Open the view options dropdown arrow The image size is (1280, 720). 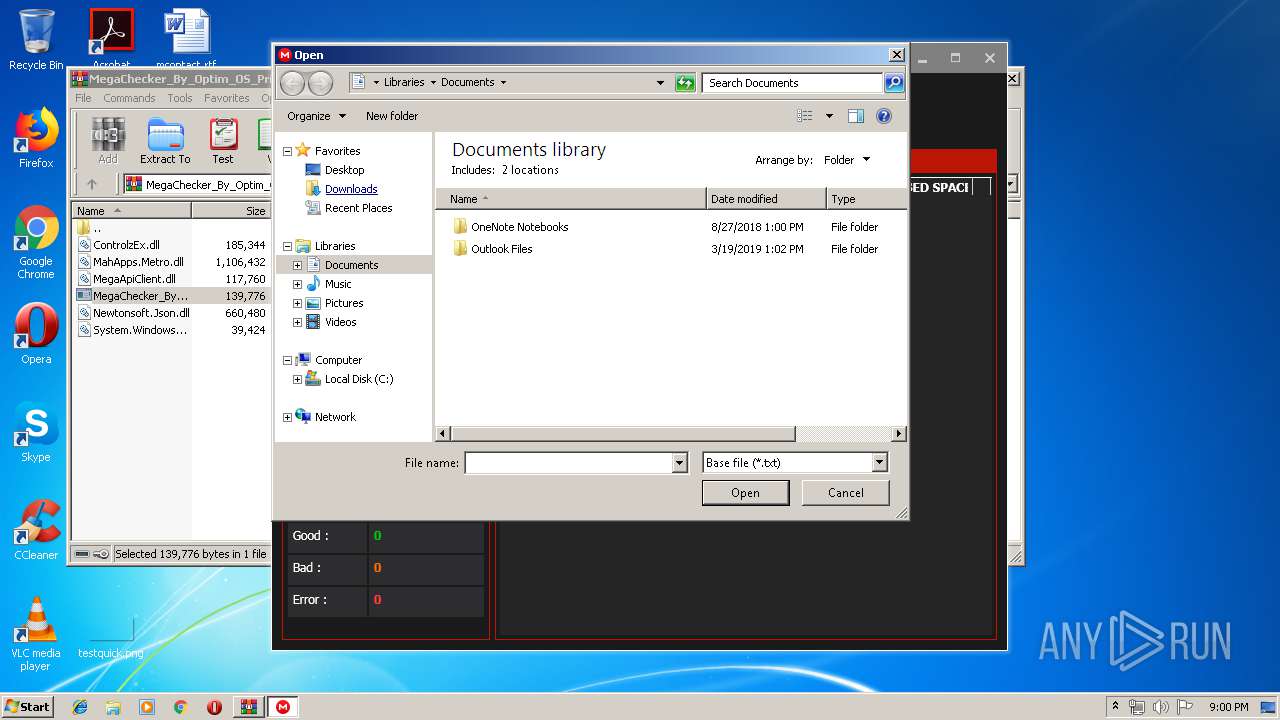tap(829, 116)
